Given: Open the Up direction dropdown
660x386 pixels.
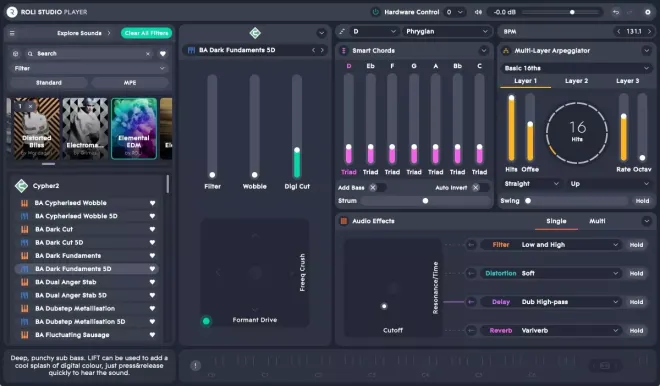Looking at the screenshot, I should [609, 184].
